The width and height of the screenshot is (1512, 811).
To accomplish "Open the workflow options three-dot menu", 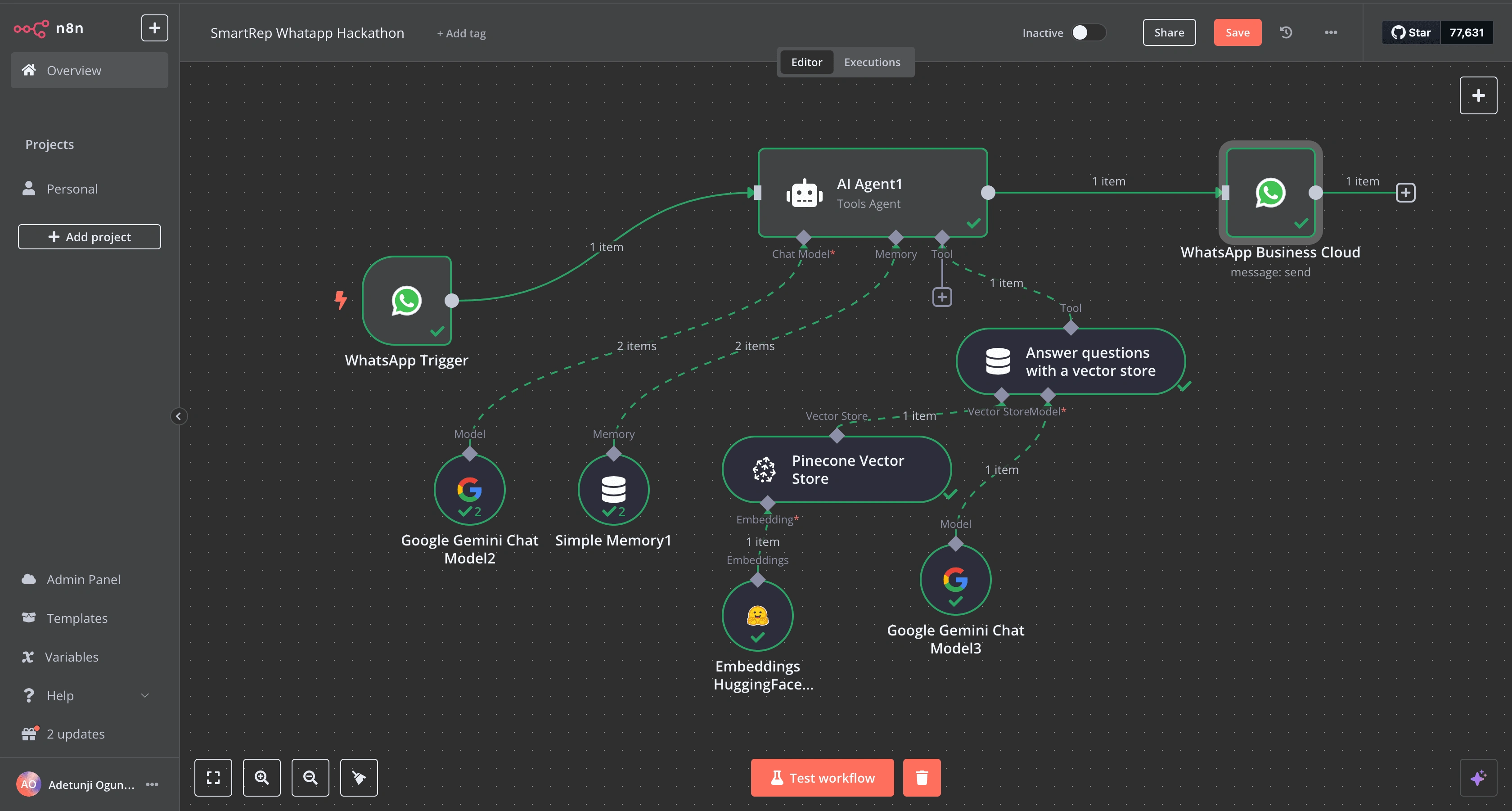I will pyautogui.click(x=1331, y=33).
